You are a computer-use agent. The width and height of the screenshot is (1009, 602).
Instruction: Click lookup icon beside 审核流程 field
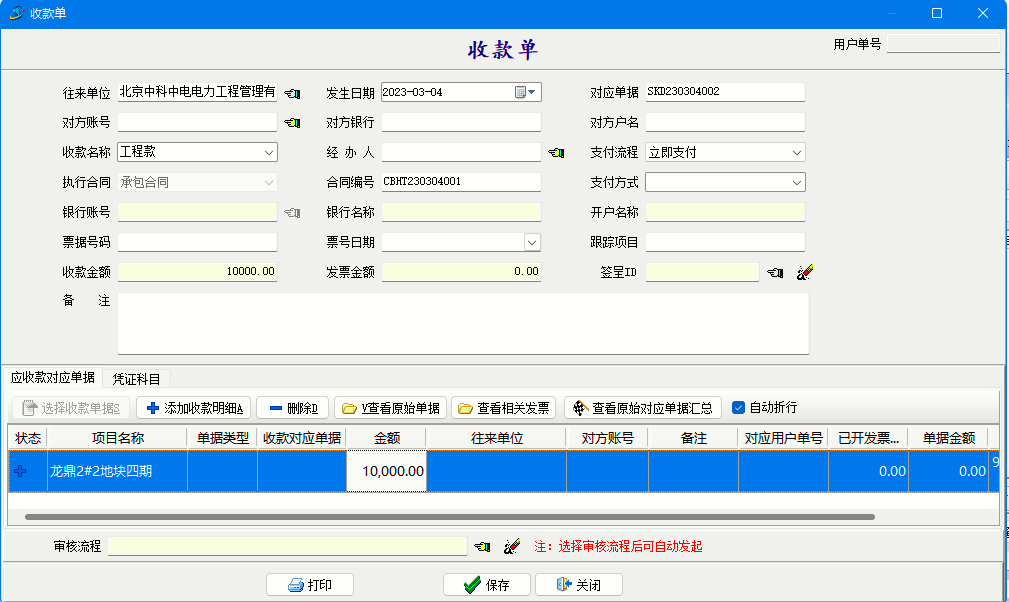(x=483, y=547)
